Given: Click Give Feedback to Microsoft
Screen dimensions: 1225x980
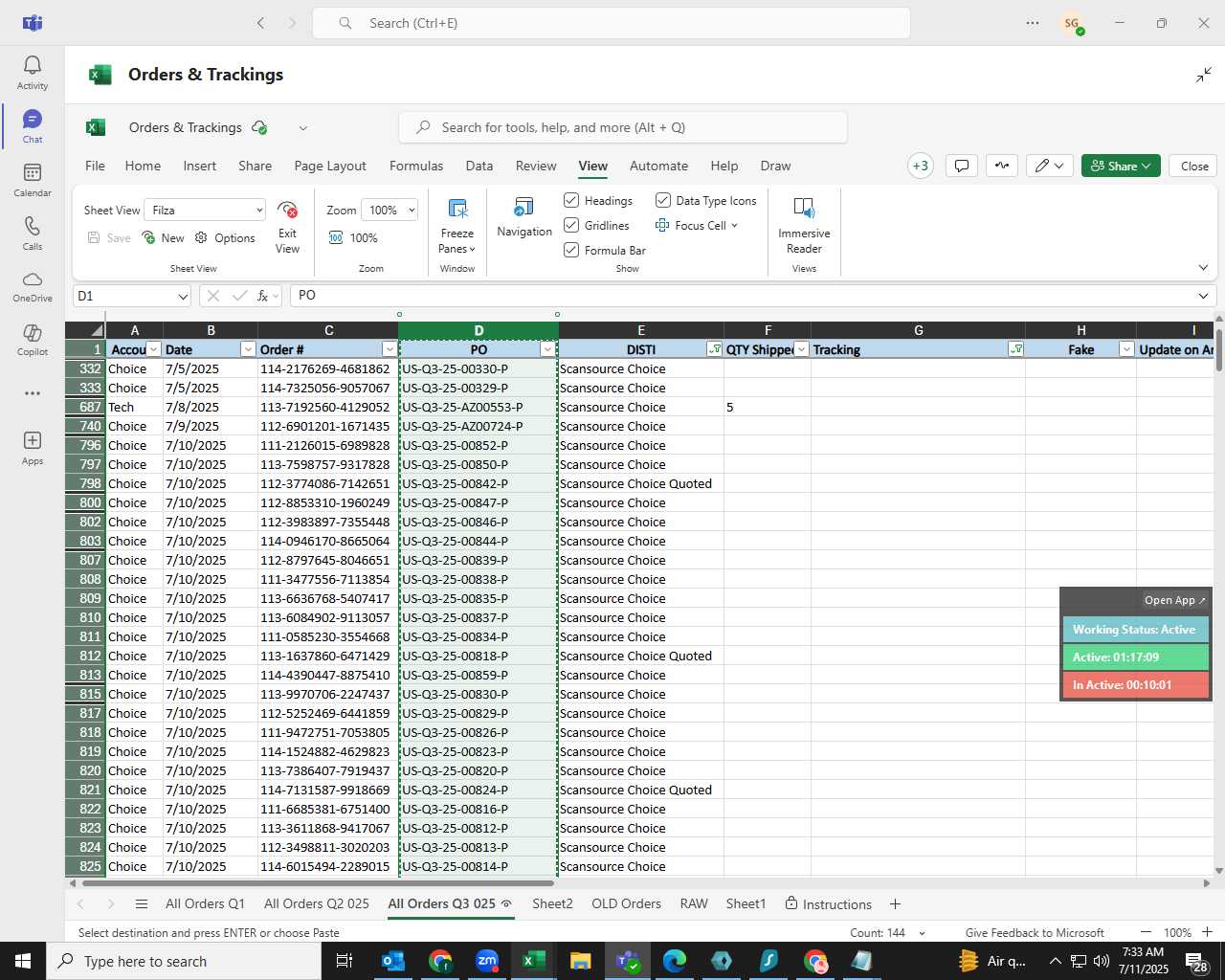Looking at the screenshot, I should click(x=1035, y=932).
